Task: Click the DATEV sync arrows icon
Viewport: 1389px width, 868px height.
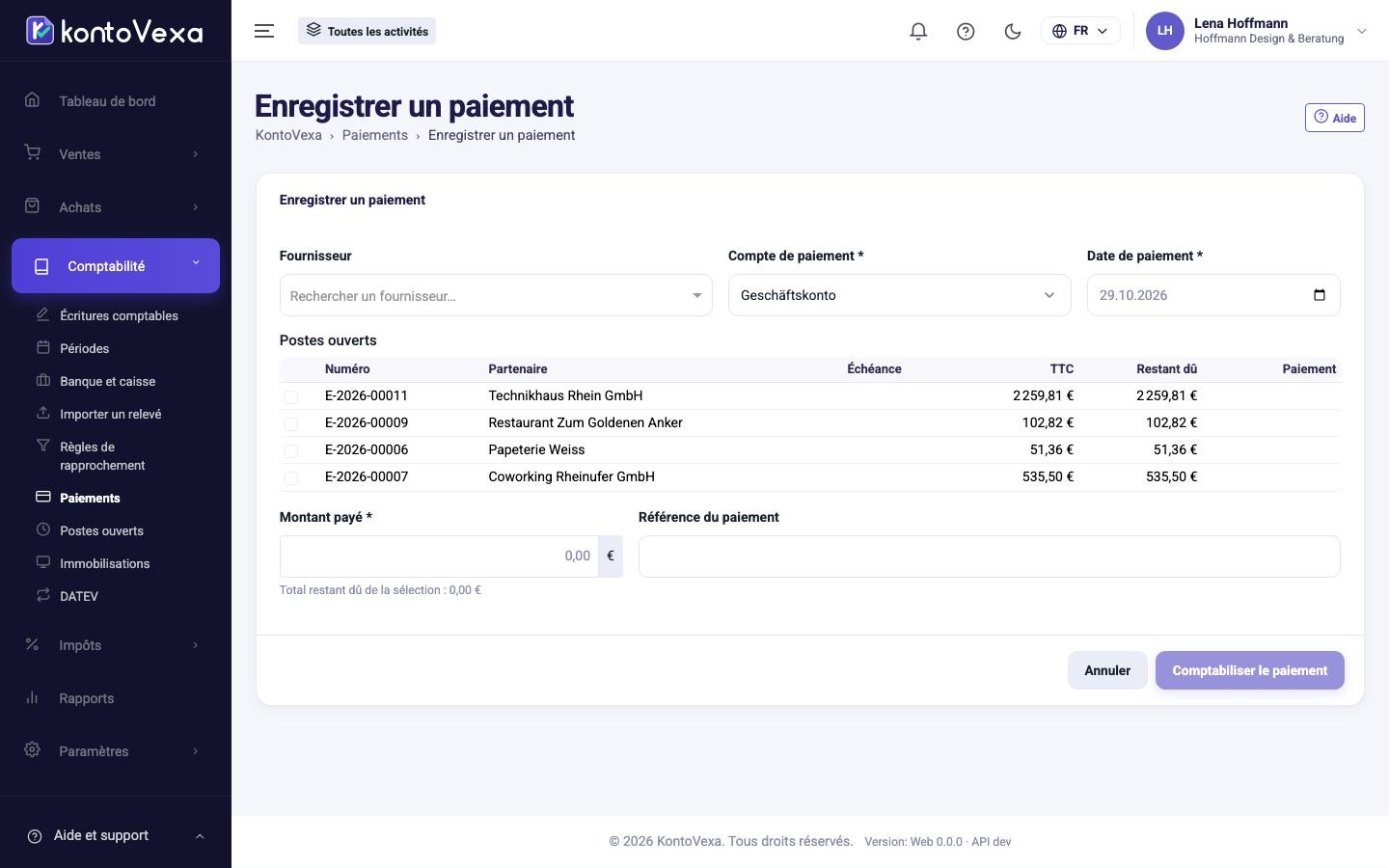Action: [x=42, y=595]
